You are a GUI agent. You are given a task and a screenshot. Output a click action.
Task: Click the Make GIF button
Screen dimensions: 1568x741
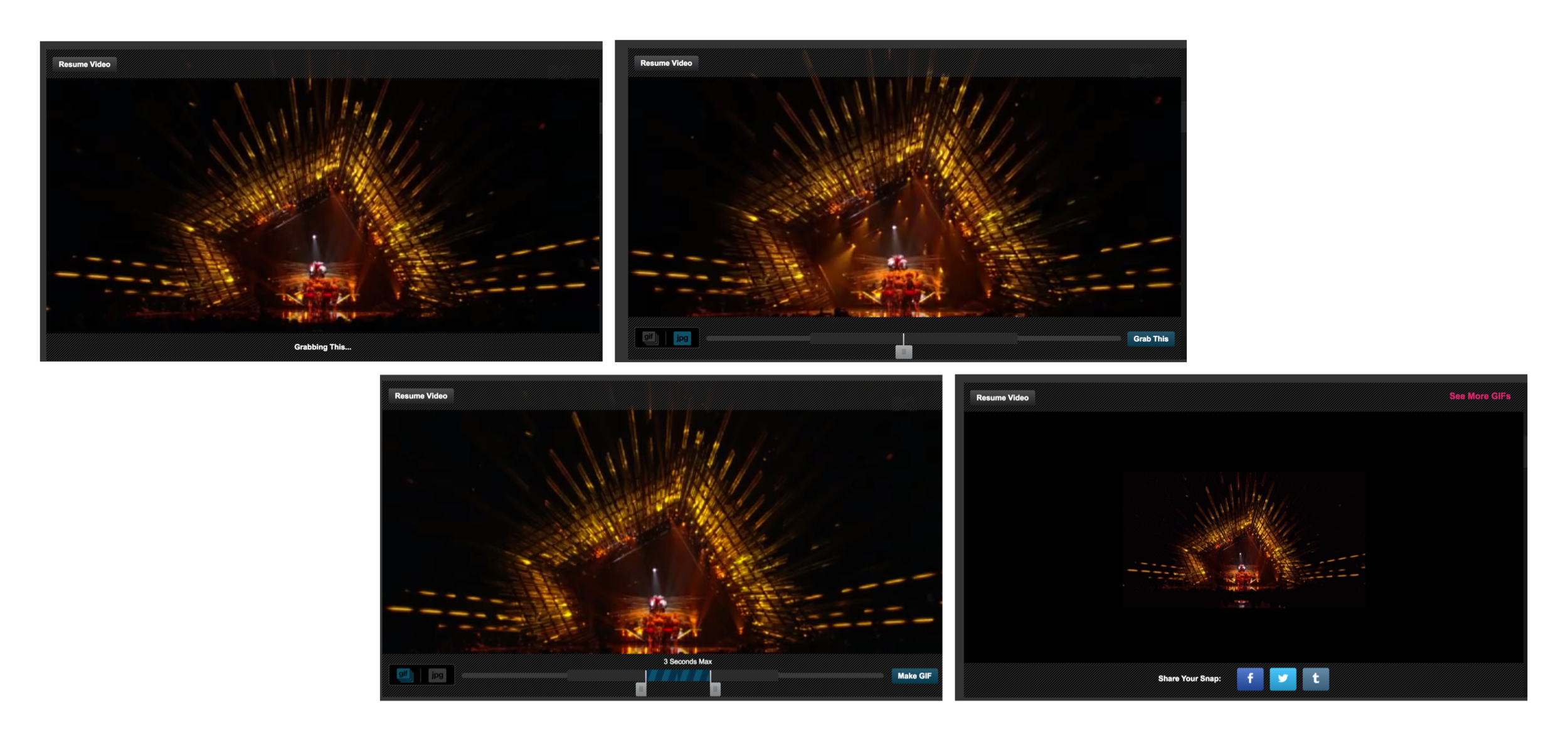point(914,676)
